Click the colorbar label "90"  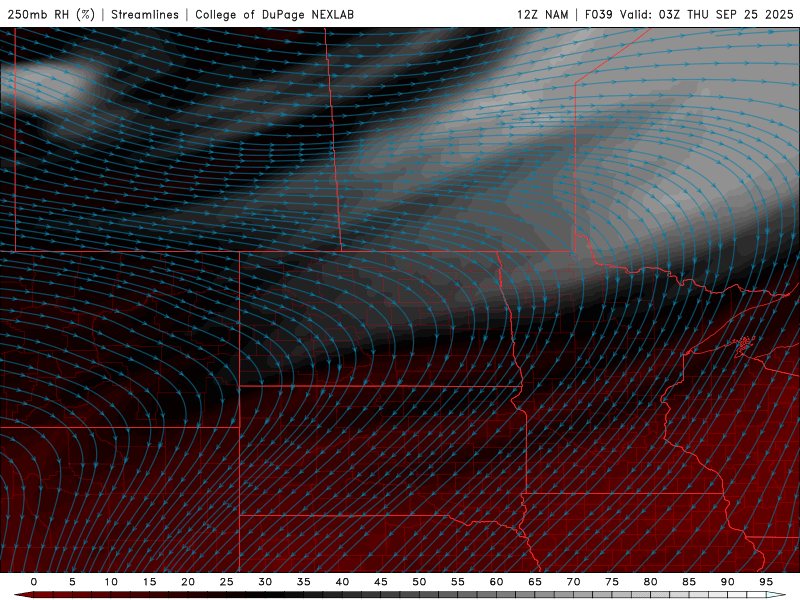click(728, 582)
